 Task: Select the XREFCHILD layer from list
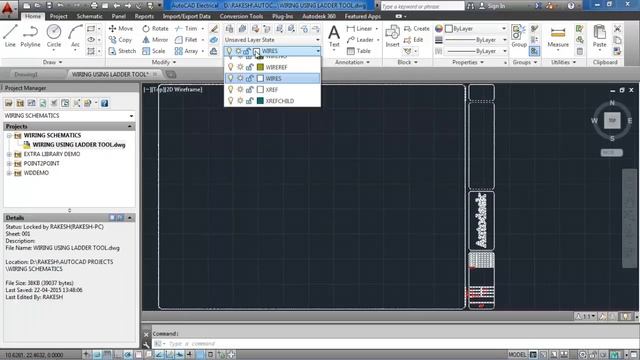point(272,100)
